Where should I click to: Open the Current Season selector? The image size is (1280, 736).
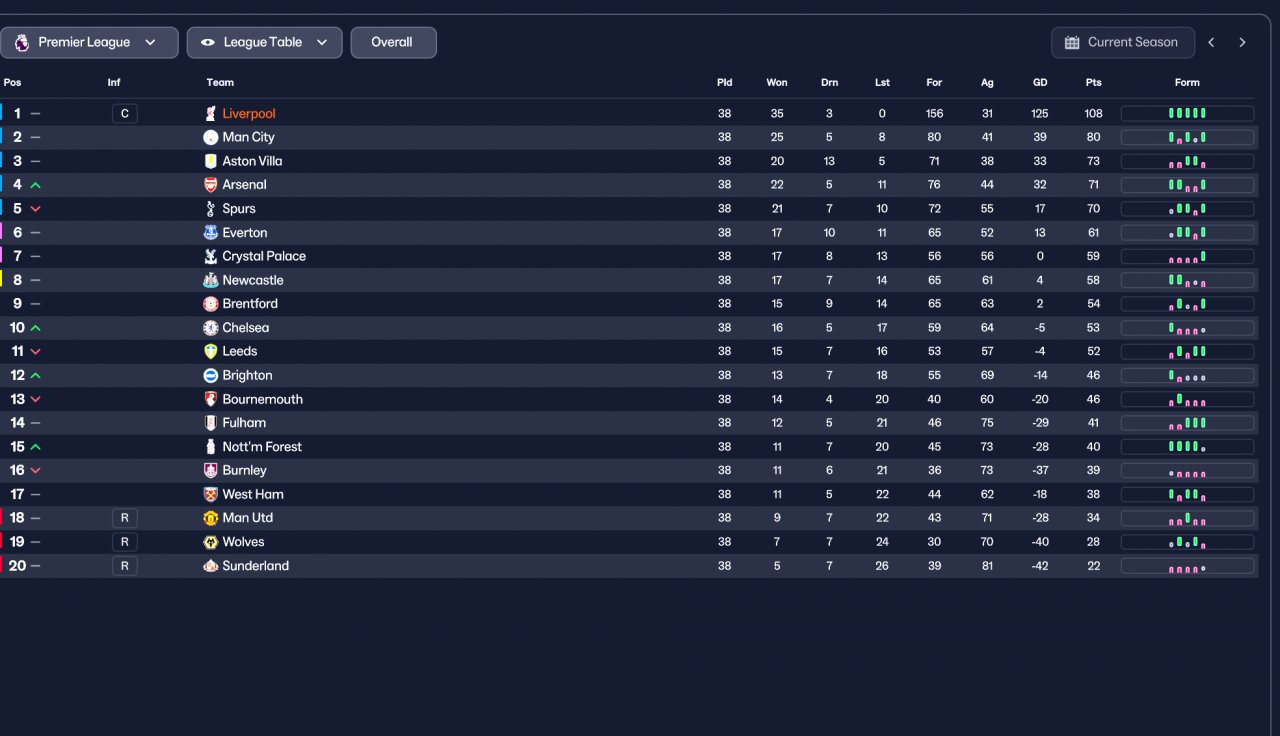tap(1123, 43)
